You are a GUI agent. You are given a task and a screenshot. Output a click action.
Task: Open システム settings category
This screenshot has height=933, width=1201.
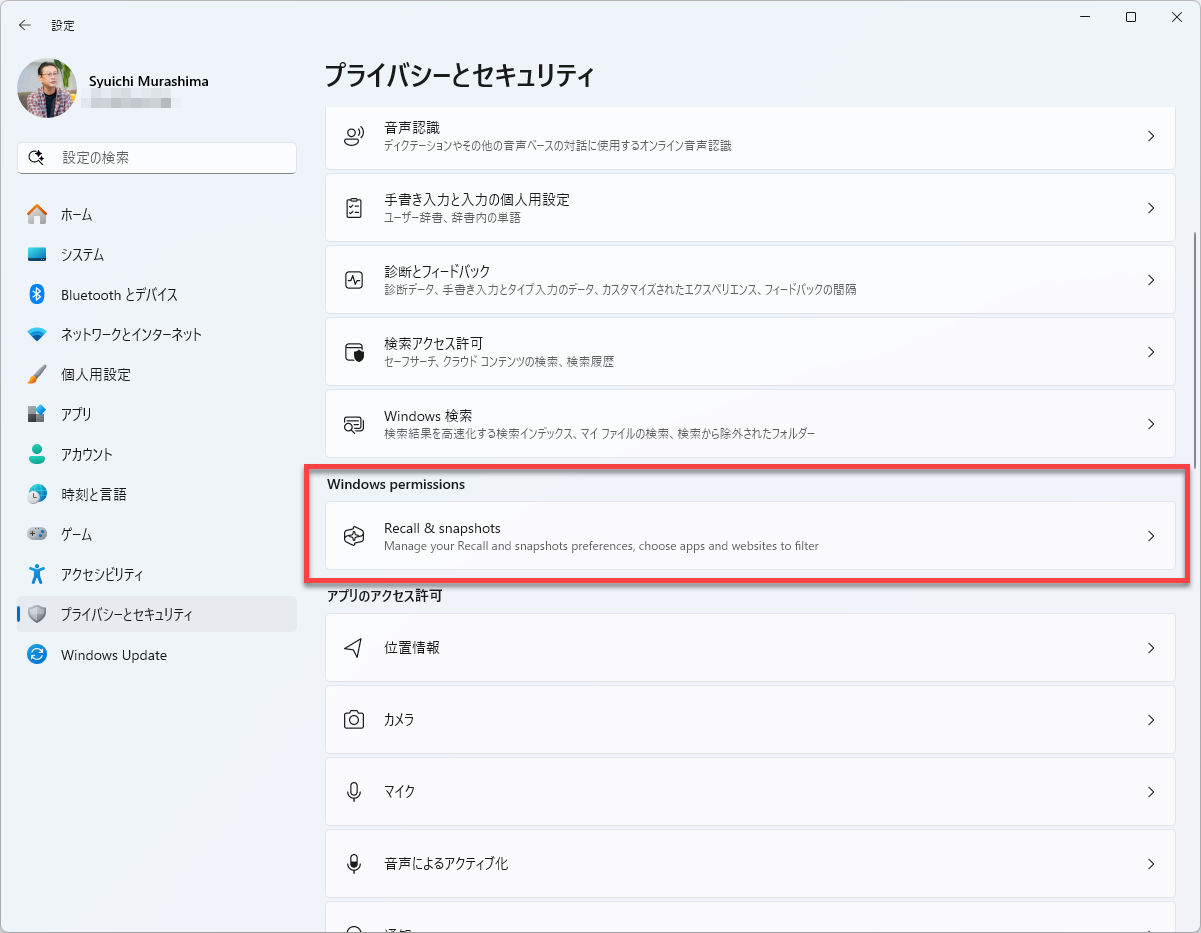pyautogui.click(x=157, y=254)
